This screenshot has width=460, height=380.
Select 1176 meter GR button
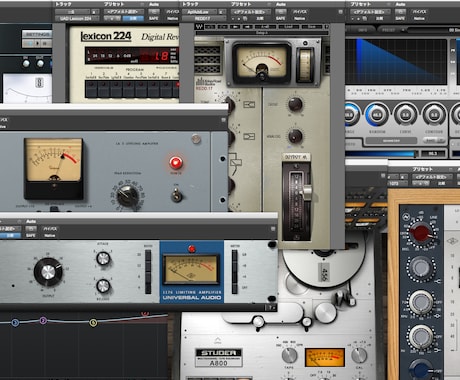pos(235,255)
